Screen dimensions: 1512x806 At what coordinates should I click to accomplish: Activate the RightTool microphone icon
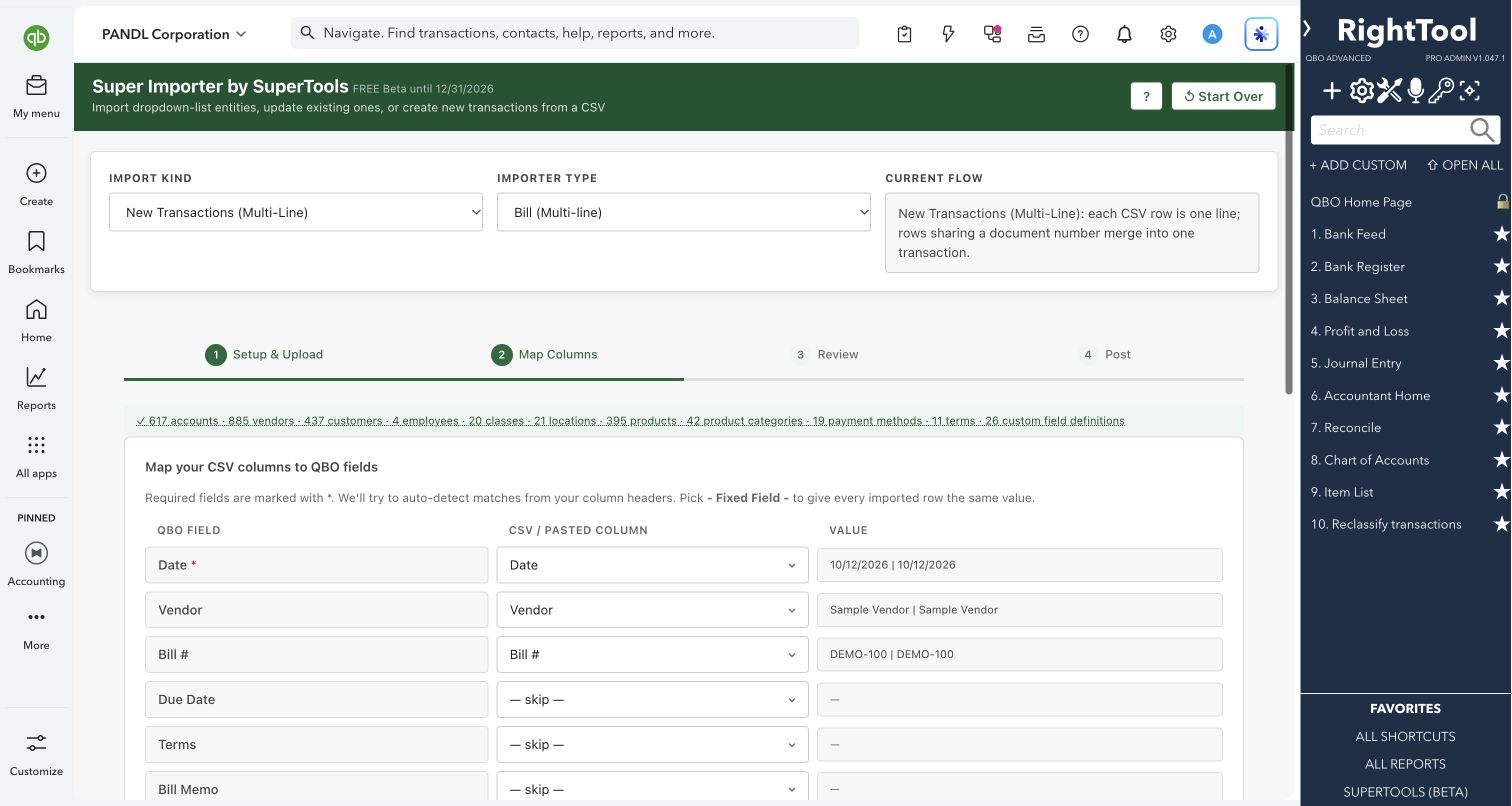[1415, 92]
